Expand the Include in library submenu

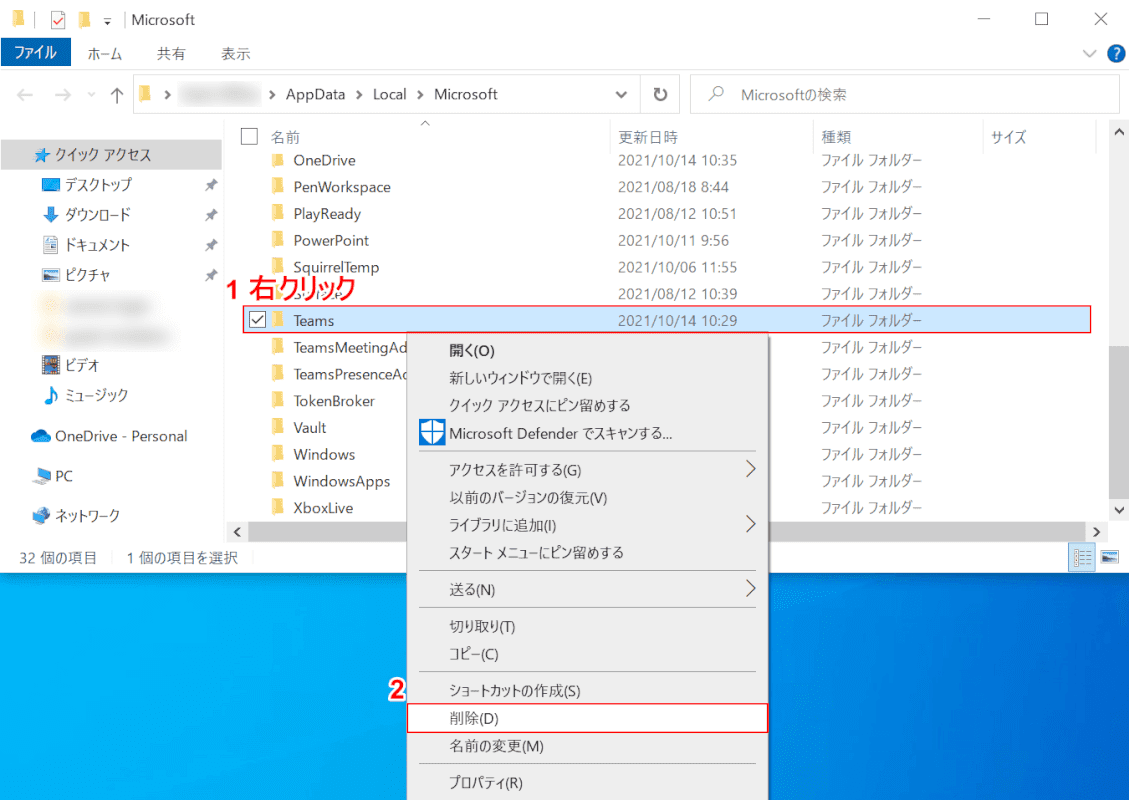tap(750, 524)
